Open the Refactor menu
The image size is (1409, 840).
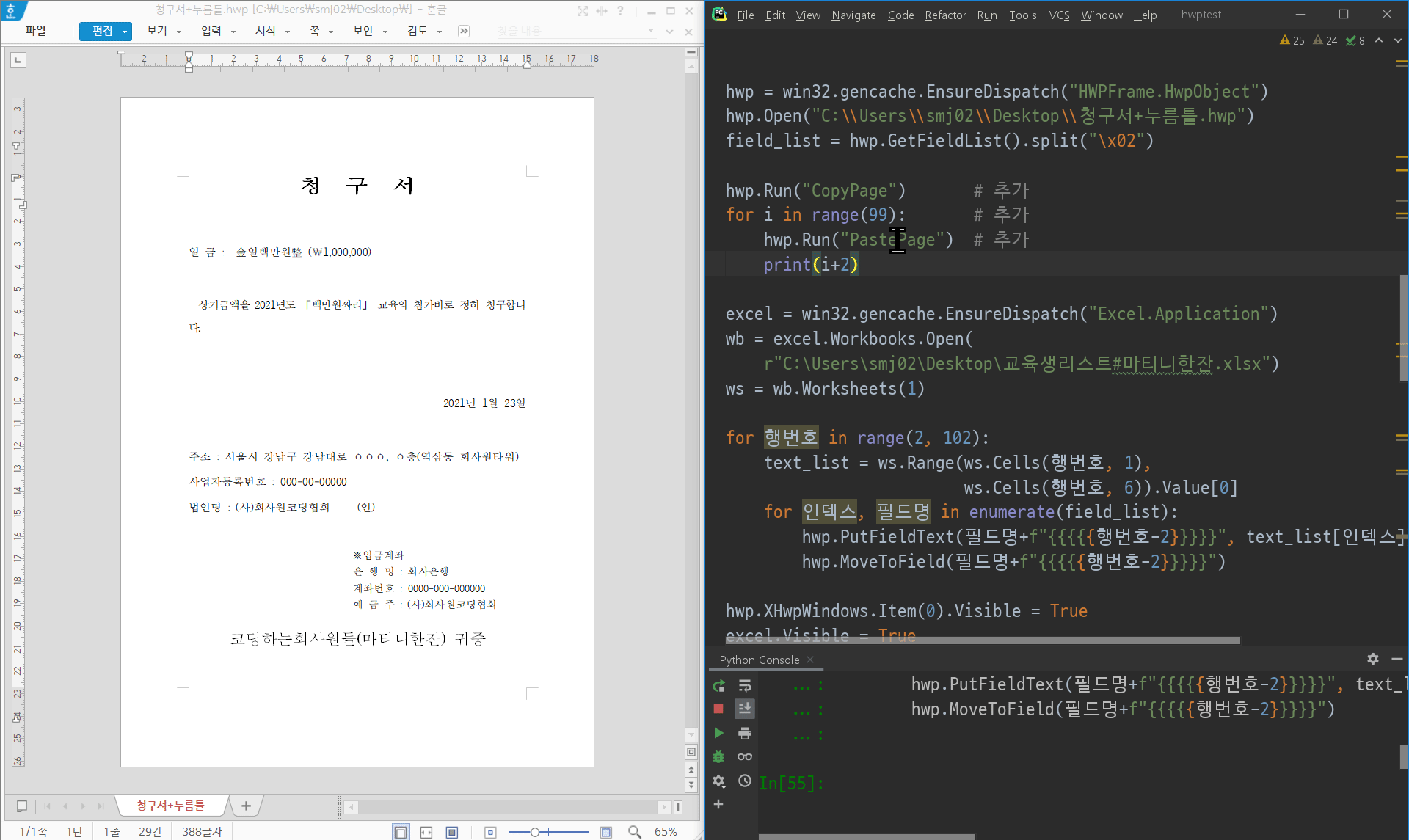point(944,15)
